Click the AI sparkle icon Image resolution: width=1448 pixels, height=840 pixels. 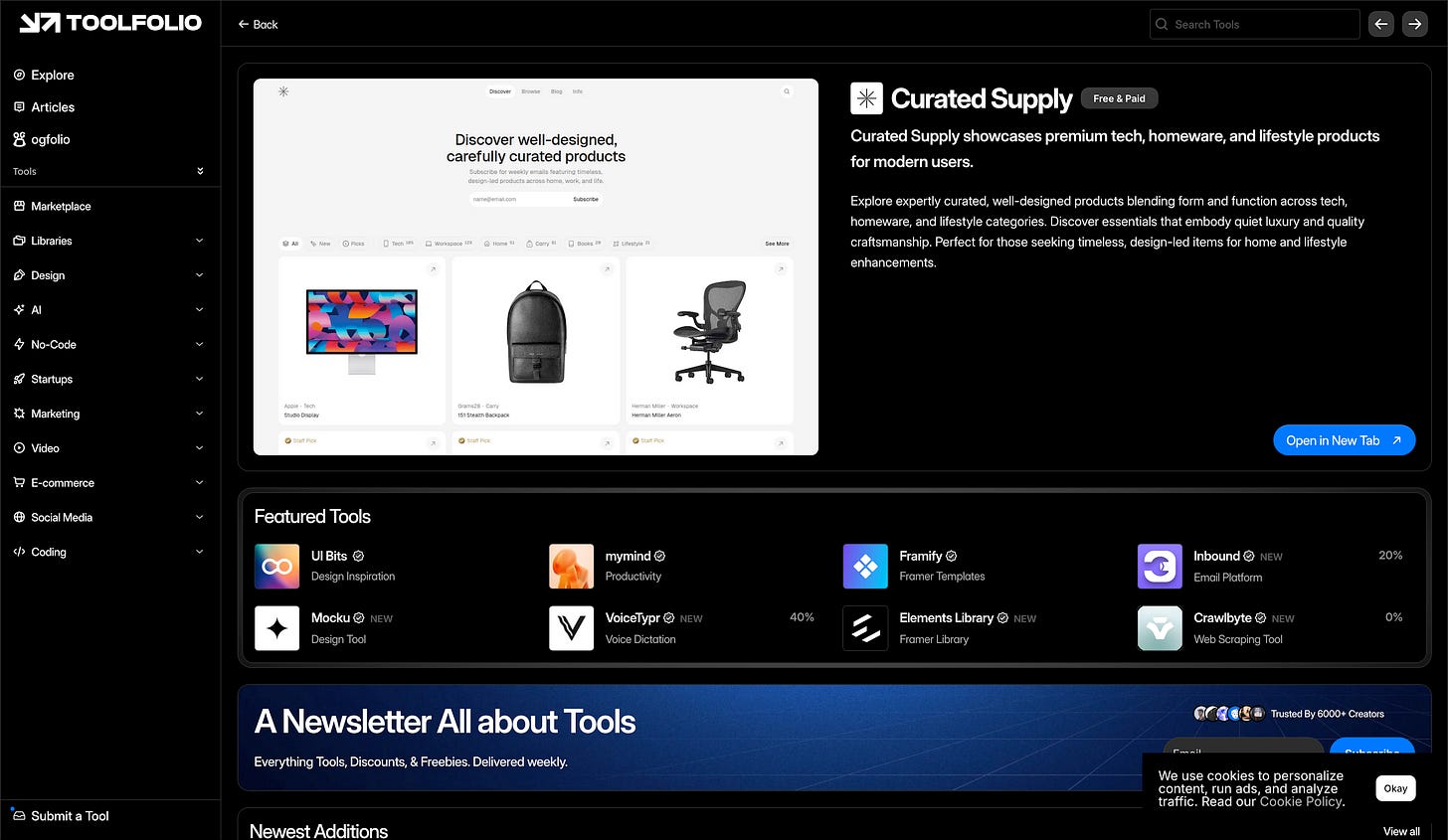pos(19,309)
